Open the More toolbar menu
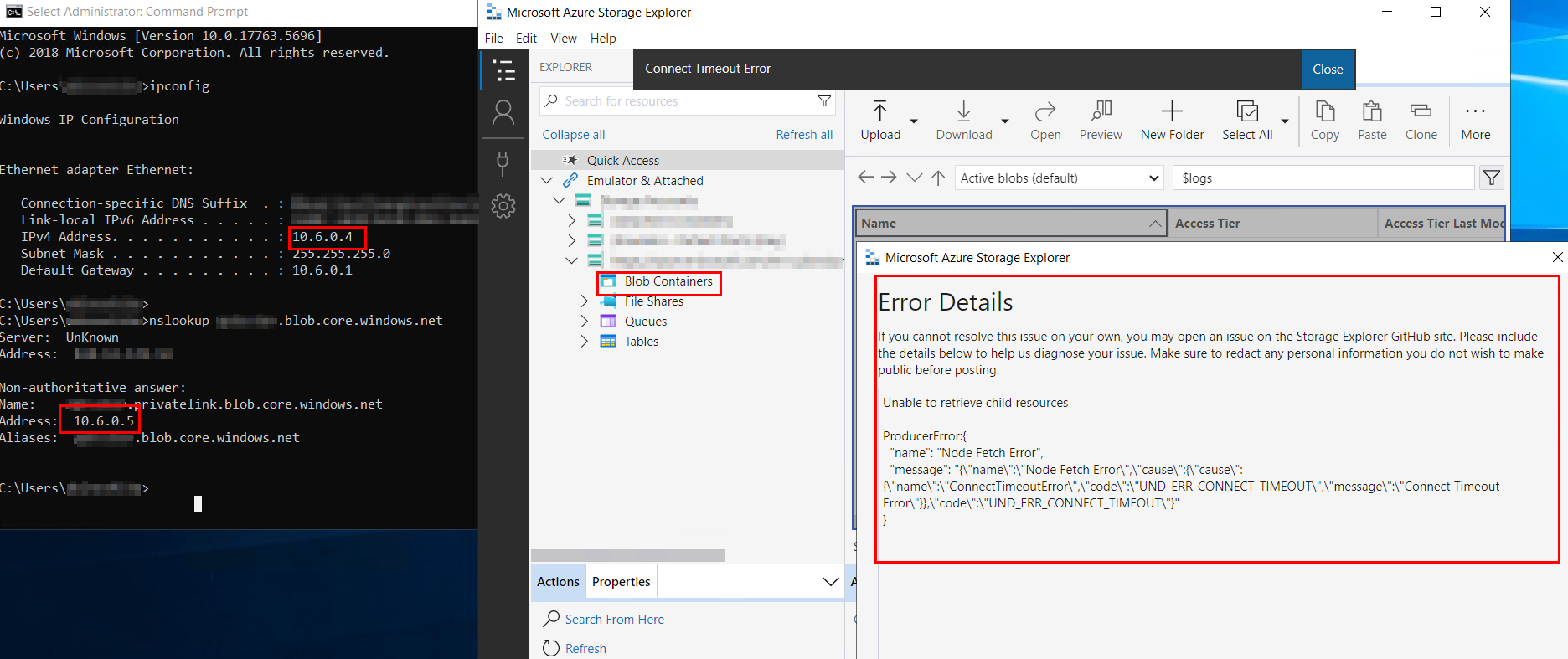Image resolution: width=1568 pixels, height=659 pixels. pyautogui.click(x=1476, y=121)
